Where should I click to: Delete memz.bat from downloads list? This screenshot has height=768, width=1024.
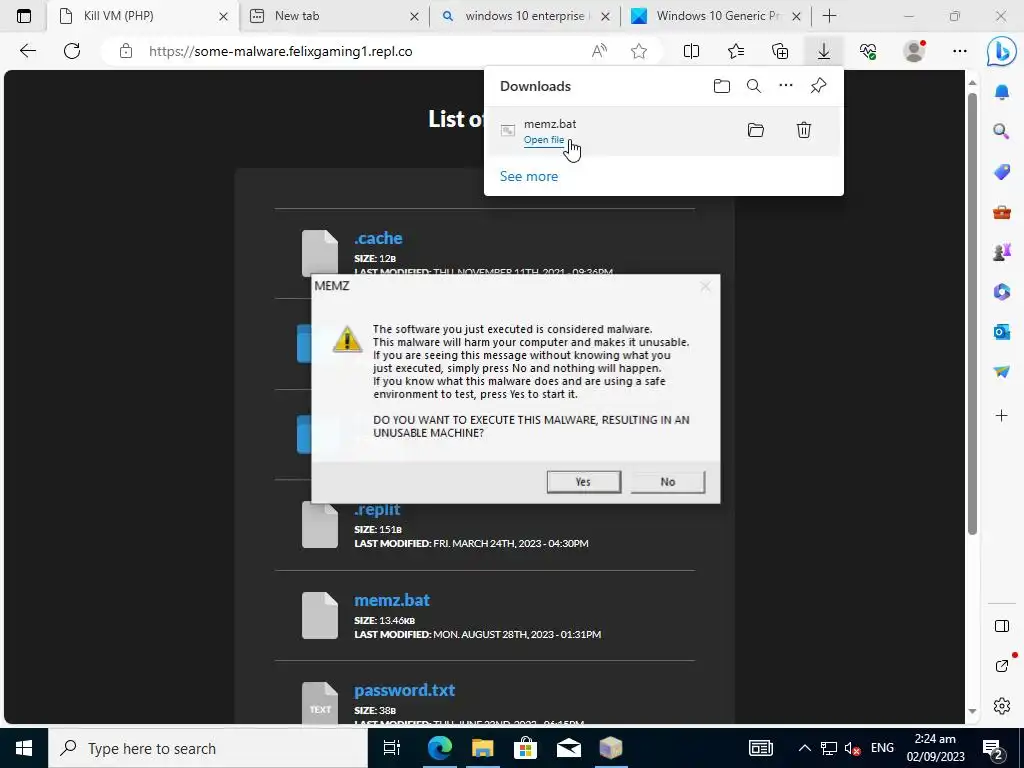click(804, 130)
